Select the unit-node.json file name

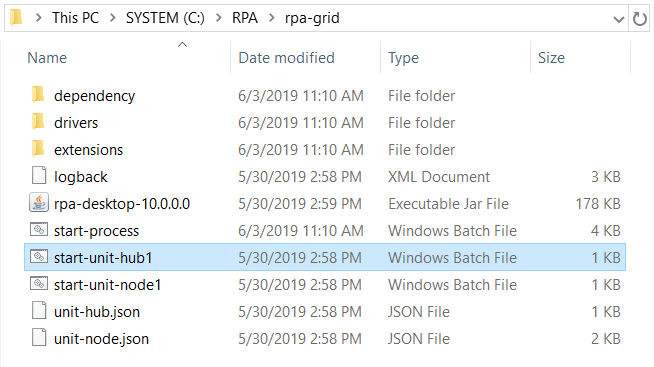pos(101,339)
